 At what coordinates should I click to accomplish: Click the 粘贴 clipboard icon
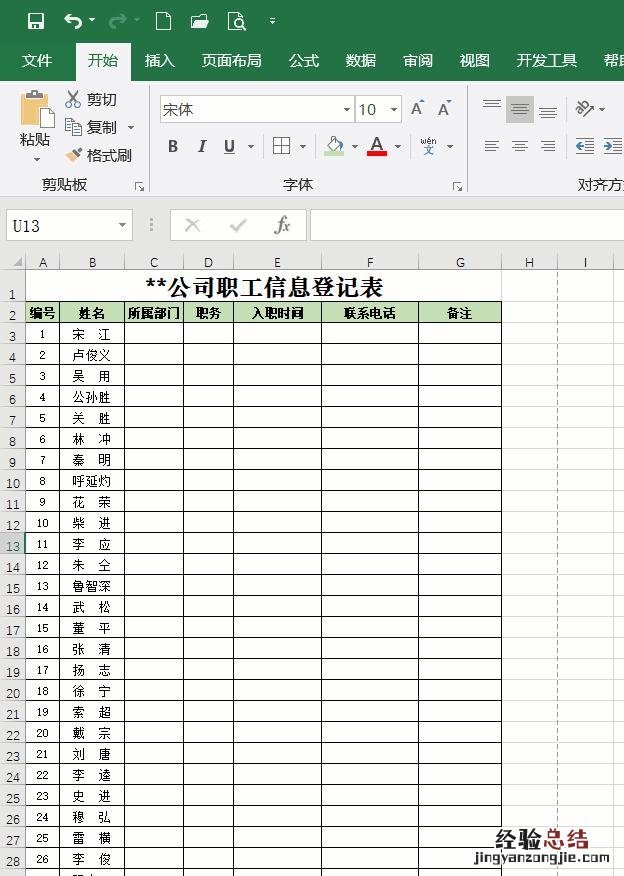[x=37, y=109]
